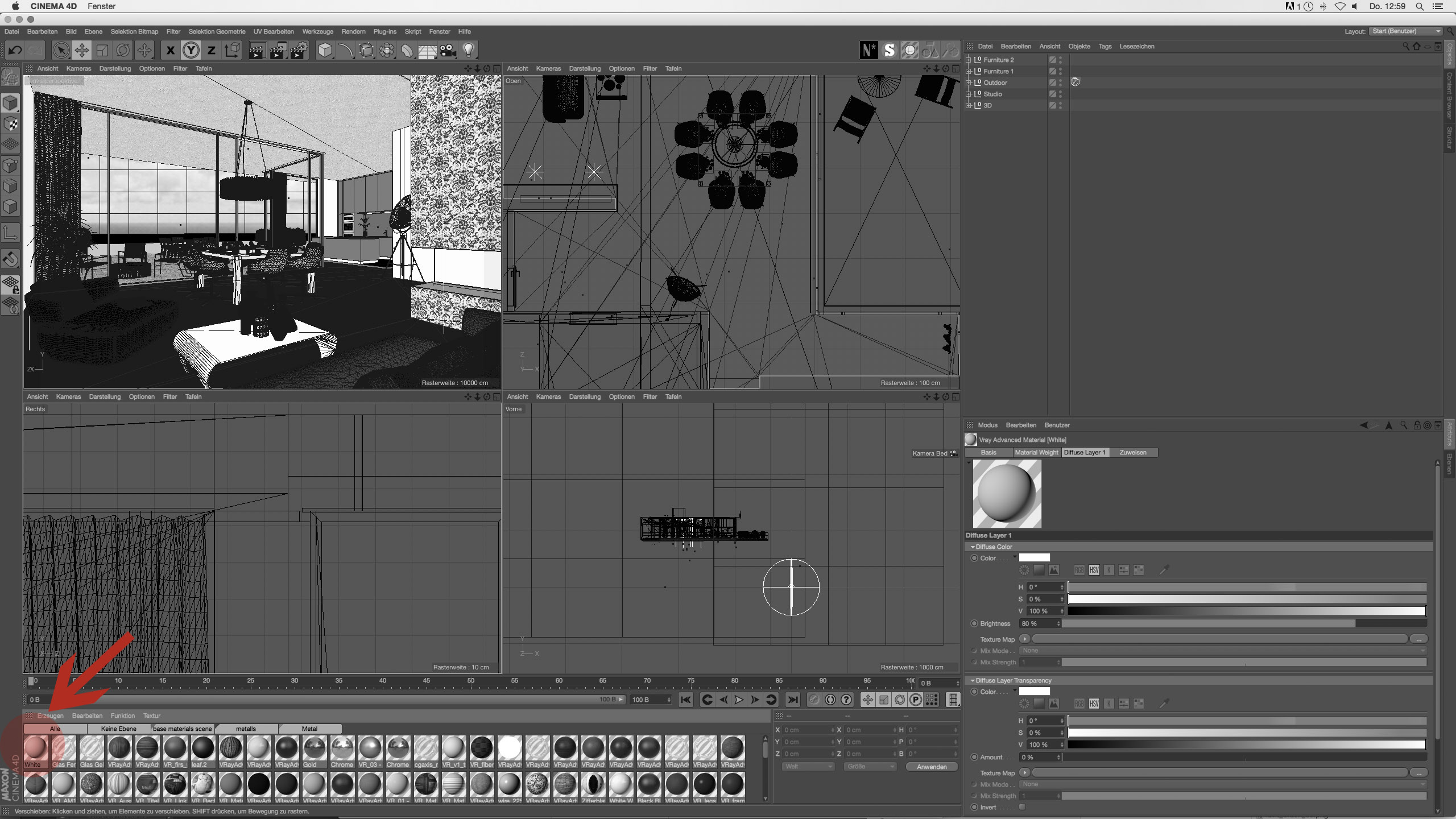Select the Floor object icon in toolbar
This screenshot has height=819, width=1456.
[x=427, y=50]
